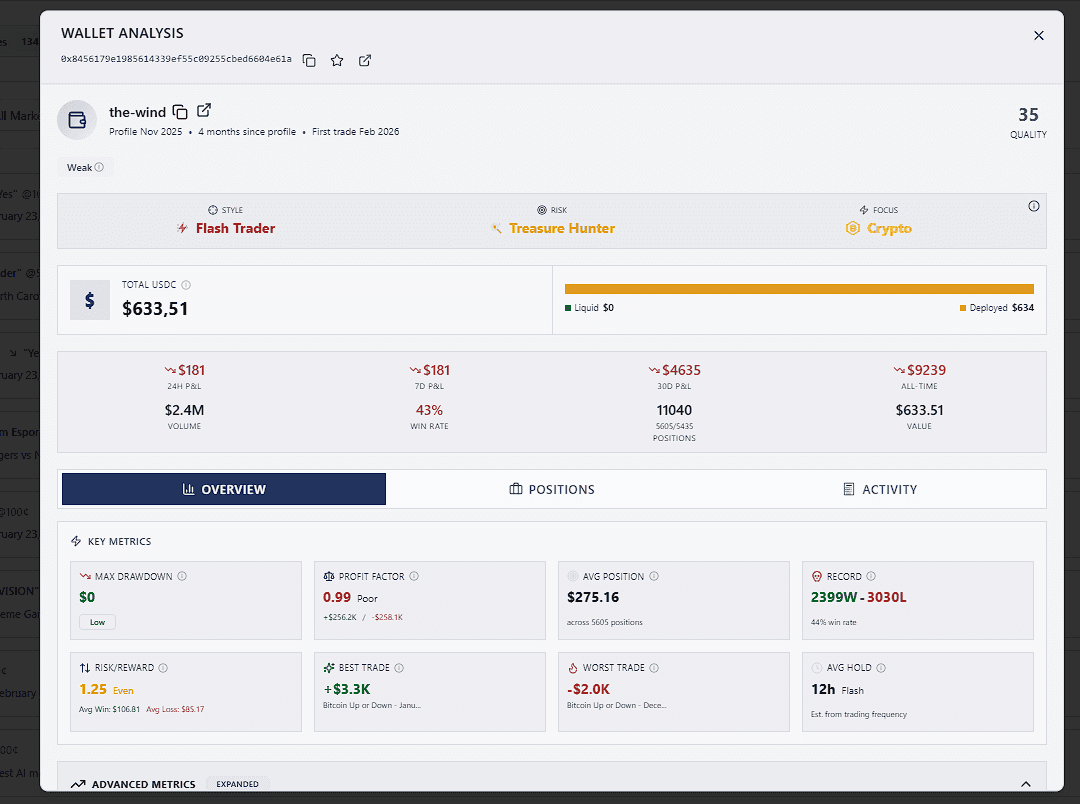This screenshot has height=804, width=1080.
Task: Click the lightning icon next to Flash Trader
Action: pos(181,228)
